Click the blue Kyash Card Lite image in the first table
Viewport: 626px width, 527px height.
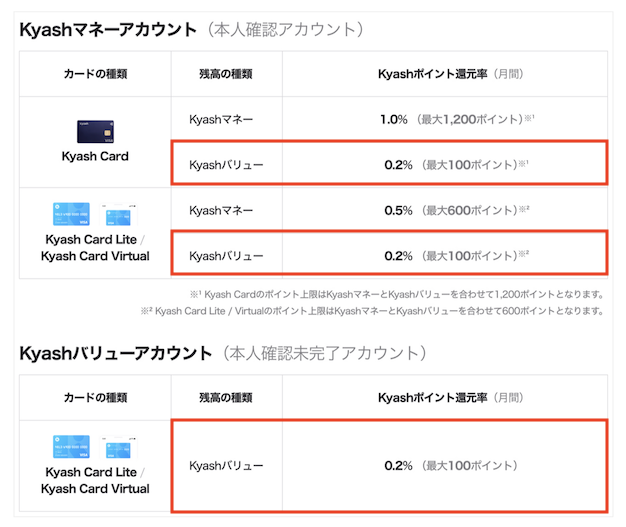pos(71,213)
